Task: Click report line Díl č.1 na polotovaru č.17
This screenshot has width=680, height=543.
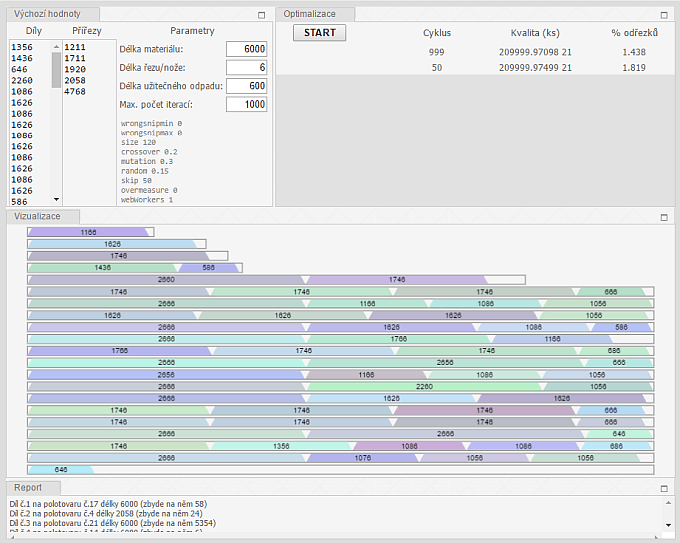Action: [x=108, y=504]
